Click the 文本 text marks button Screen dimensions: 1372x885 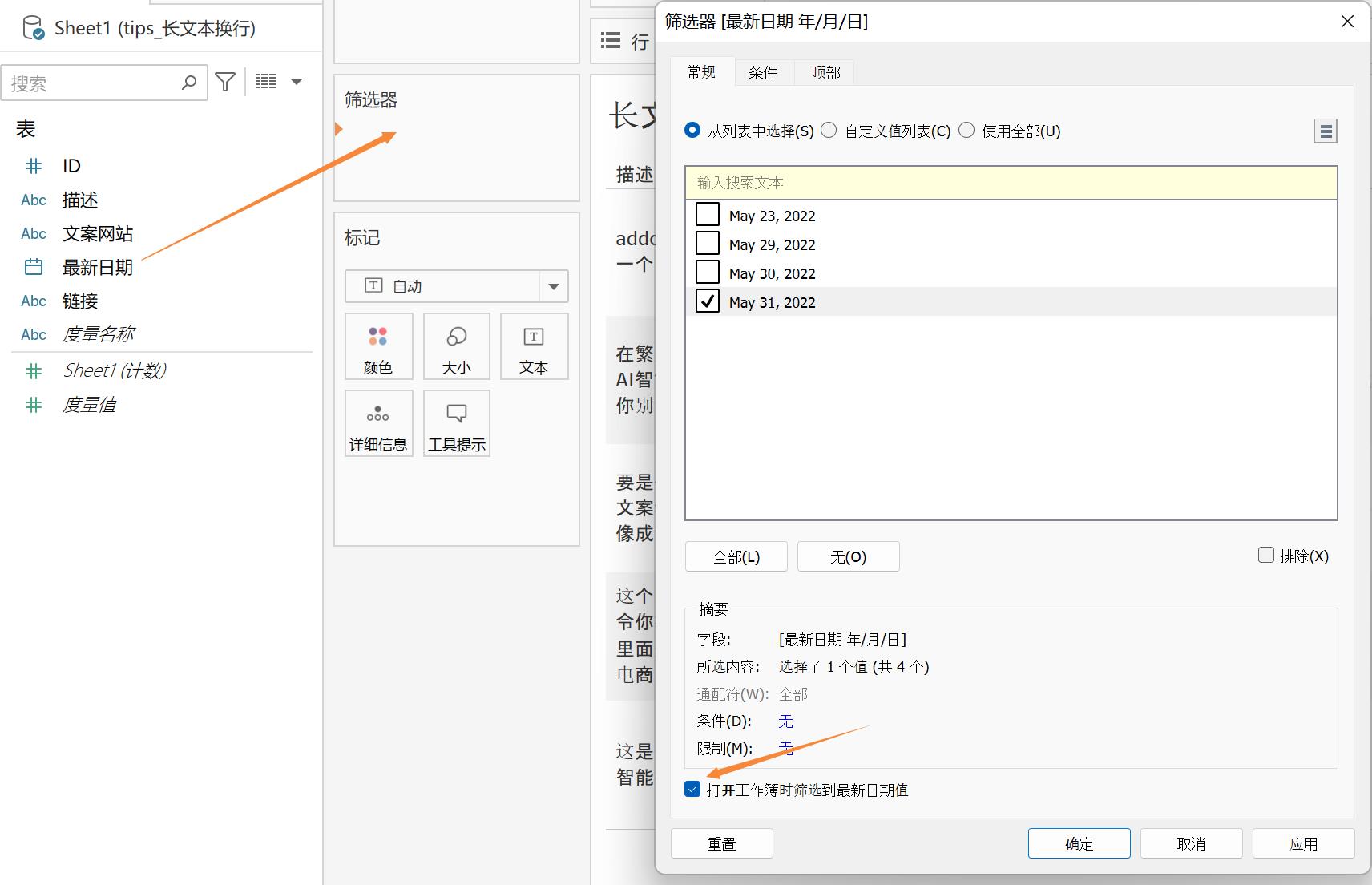(534, 346)
